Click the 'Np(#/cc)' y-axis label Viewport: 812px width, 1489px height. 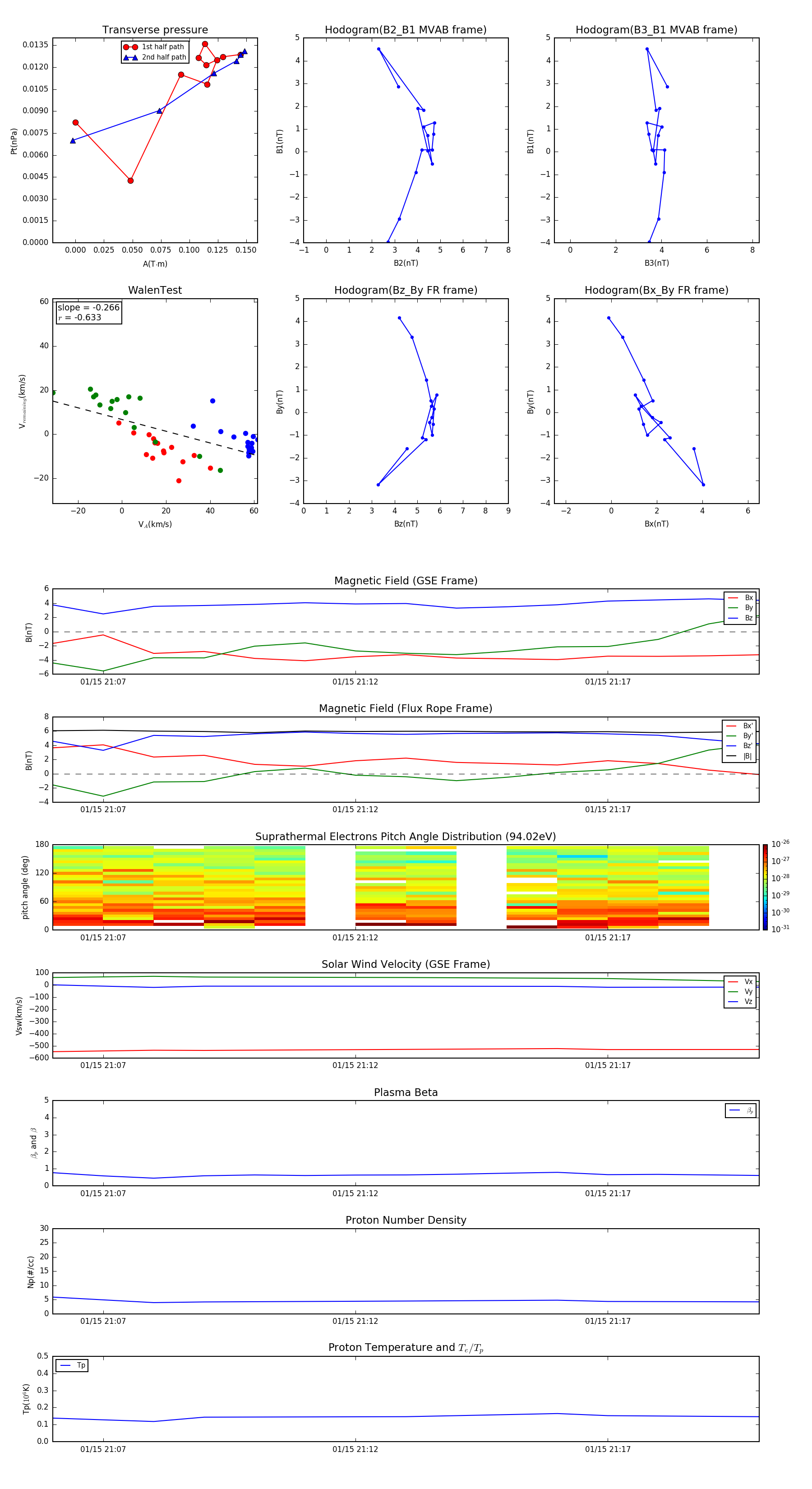coord(31,1272)
